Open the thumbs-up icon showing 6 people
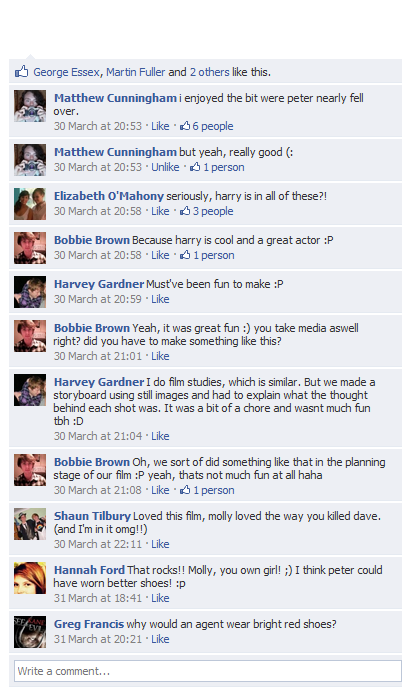This screenshot has width=402, height=688. point(185,126)
